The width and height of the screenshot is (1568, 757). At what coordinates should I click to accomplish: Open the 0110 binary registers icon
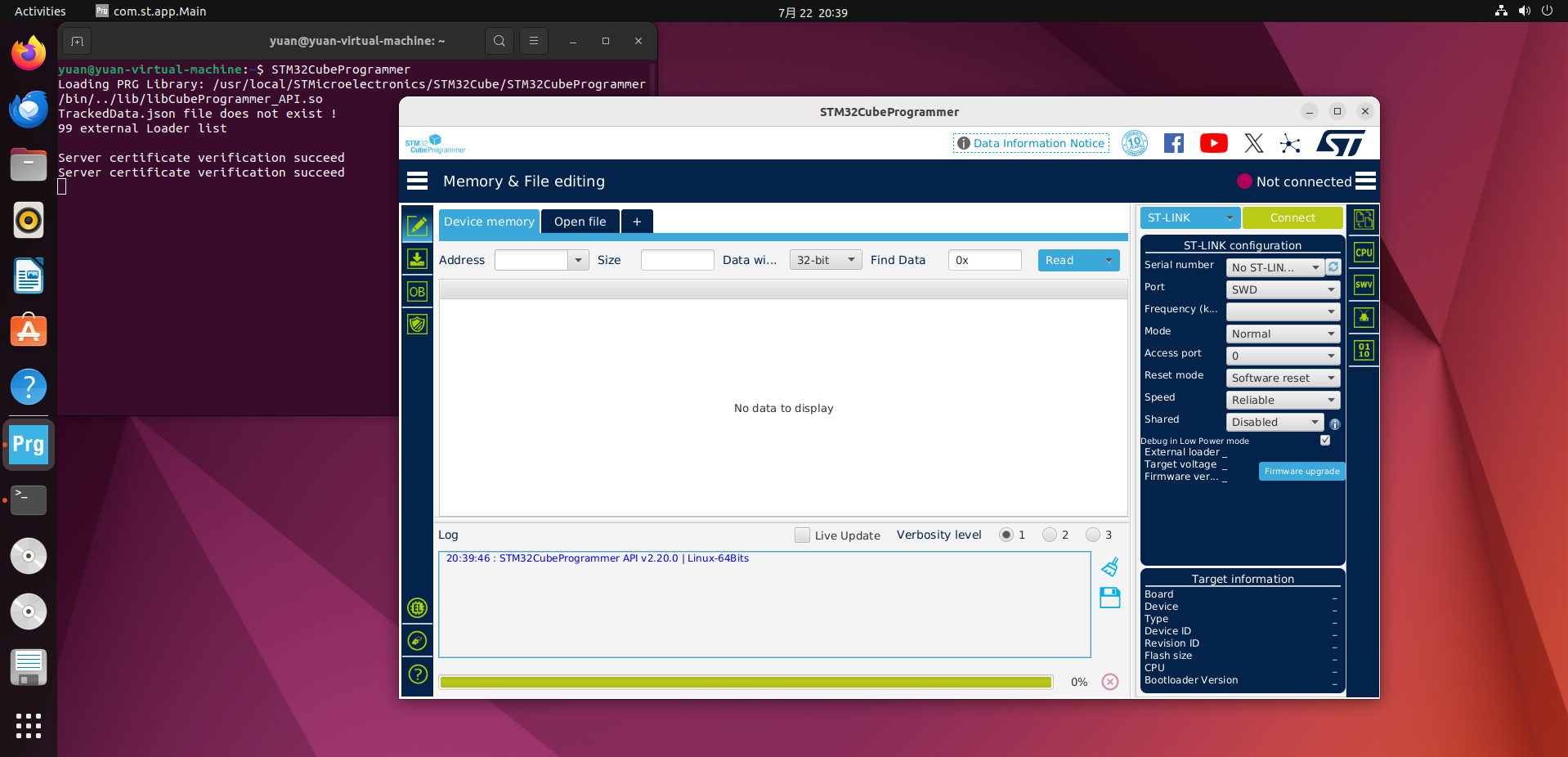point(1364,351)
